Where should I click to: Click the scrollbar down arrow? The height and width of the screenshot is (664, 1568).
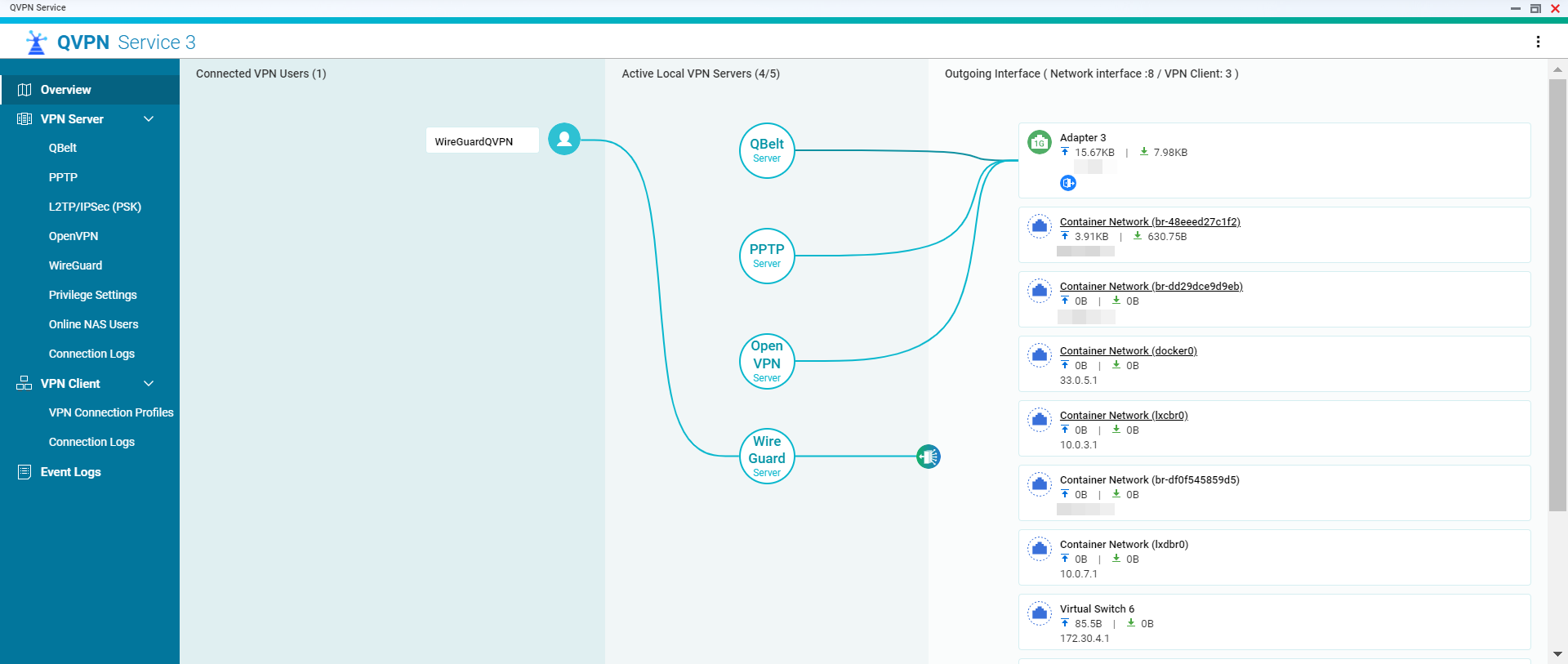(1557, 654)
